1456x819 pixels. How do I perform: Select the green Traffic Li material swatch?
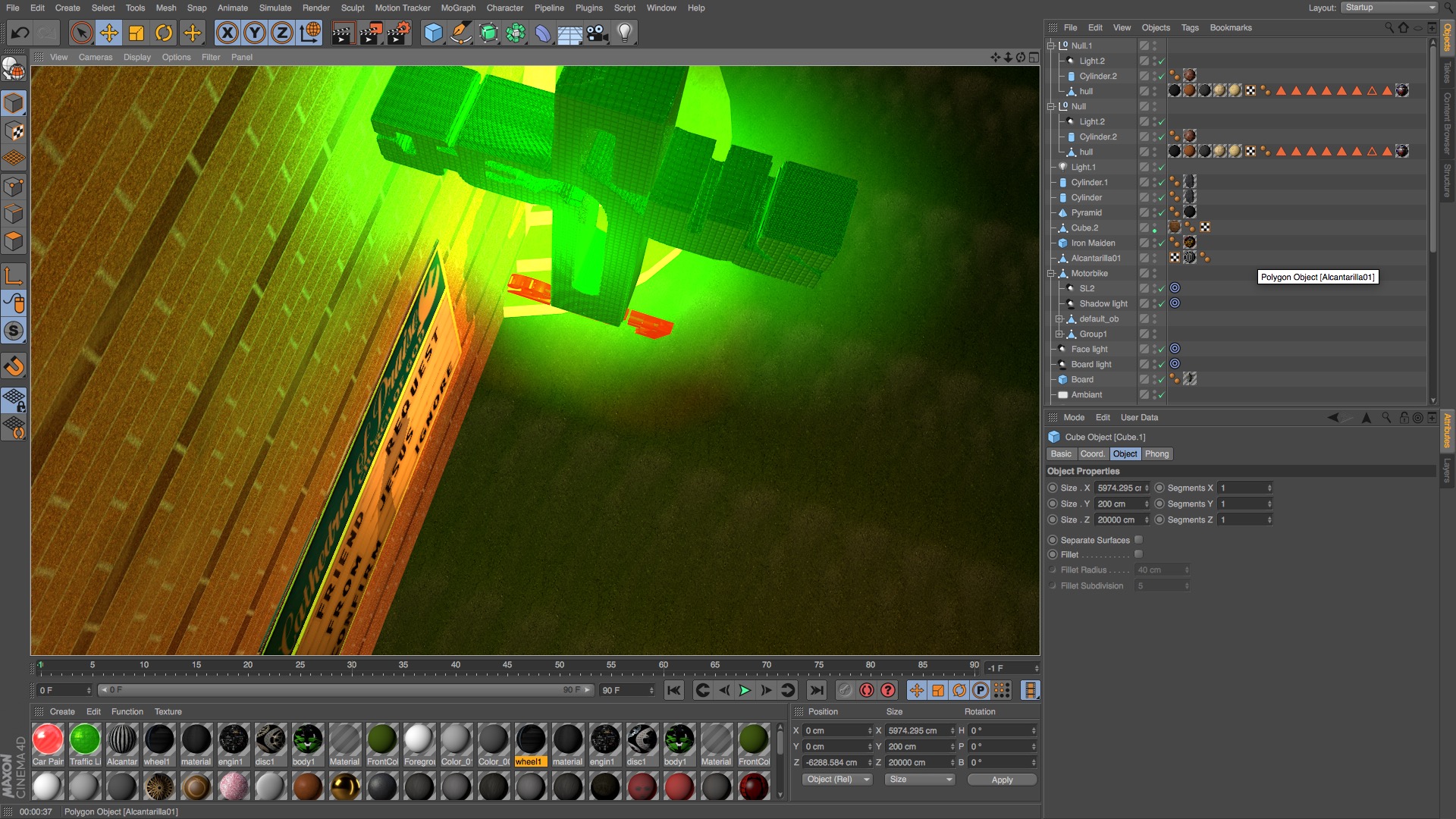tap(85, 739)
